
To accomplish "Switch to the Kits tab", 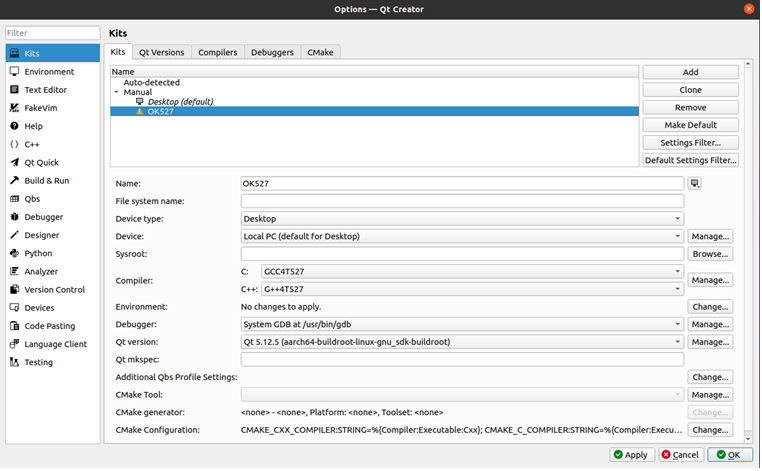I will click(118, 52).
